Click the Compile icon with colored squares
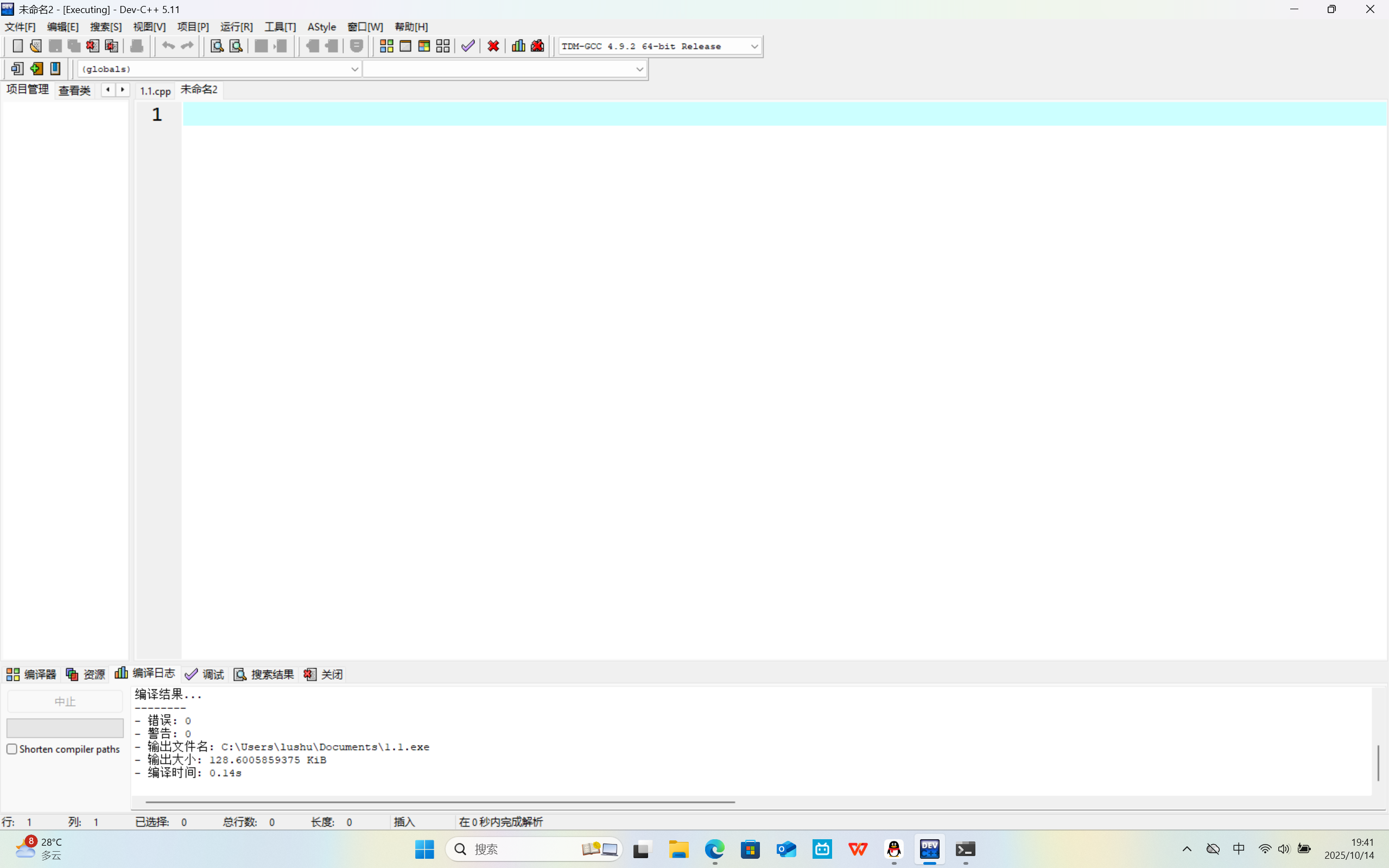The width and height of the screenshot is (1389, 868). 386,46
